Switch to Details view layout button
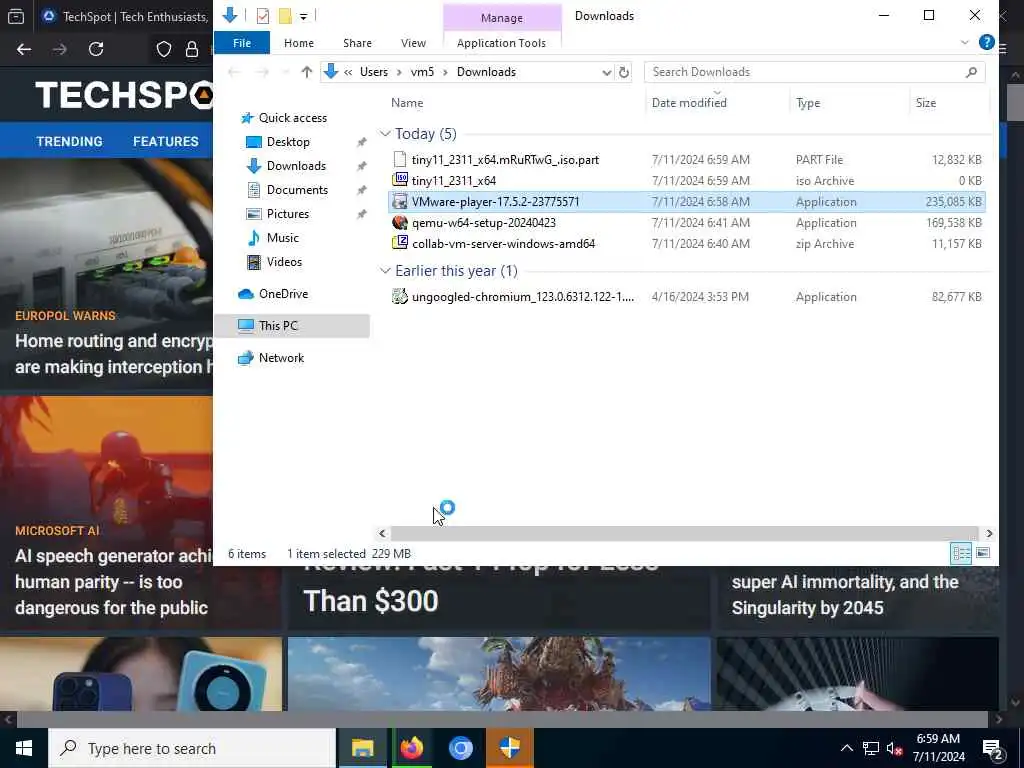 961,554
